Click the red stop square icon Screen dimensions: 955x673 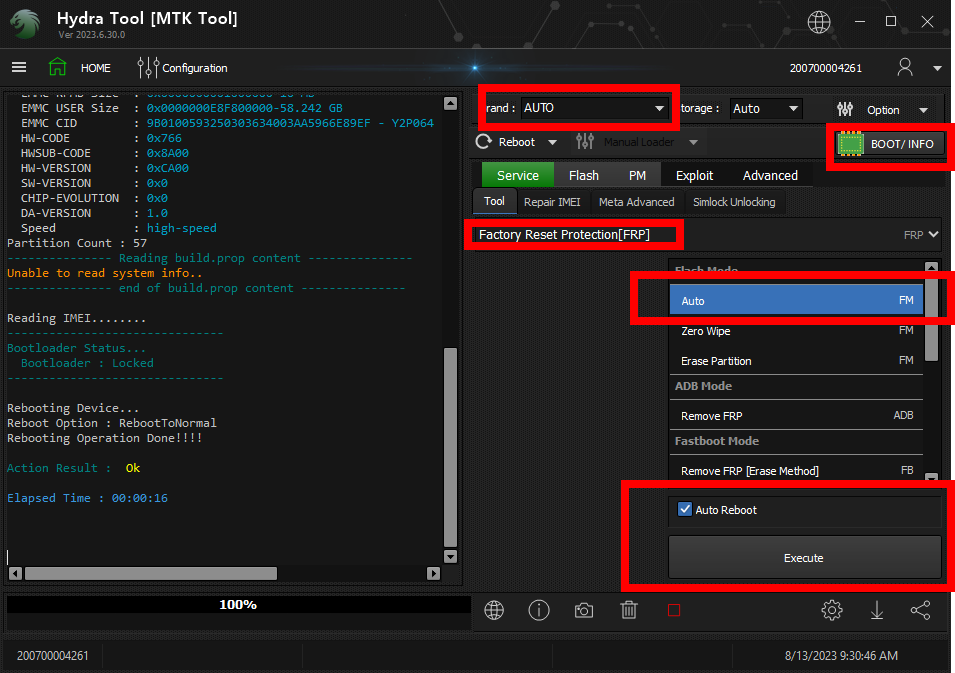click(674, 610)
